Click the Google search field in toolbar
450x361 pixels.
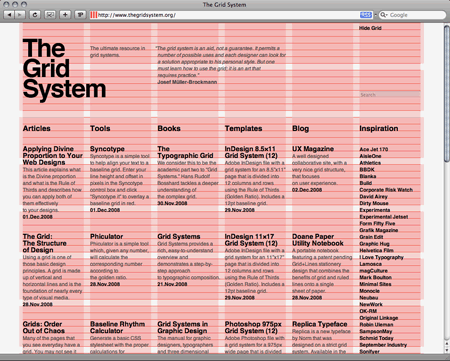(412, 15)
